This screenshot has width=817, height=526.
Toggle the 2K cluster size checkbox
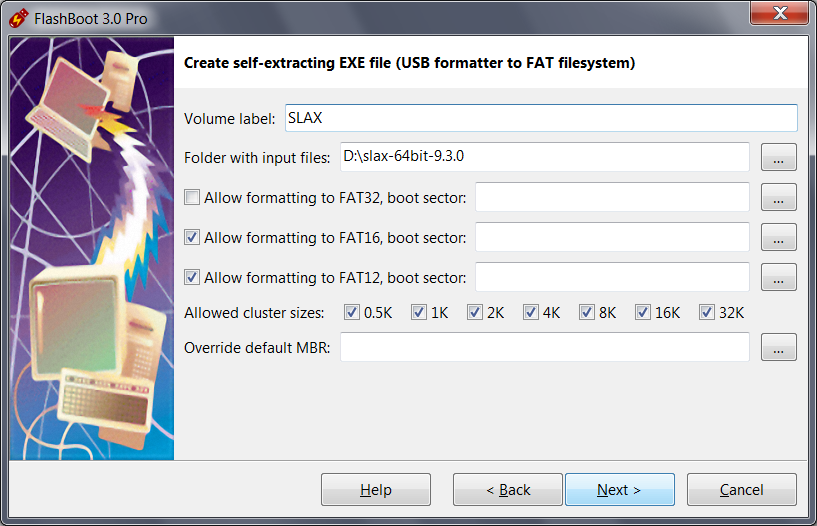pos(475,312)
